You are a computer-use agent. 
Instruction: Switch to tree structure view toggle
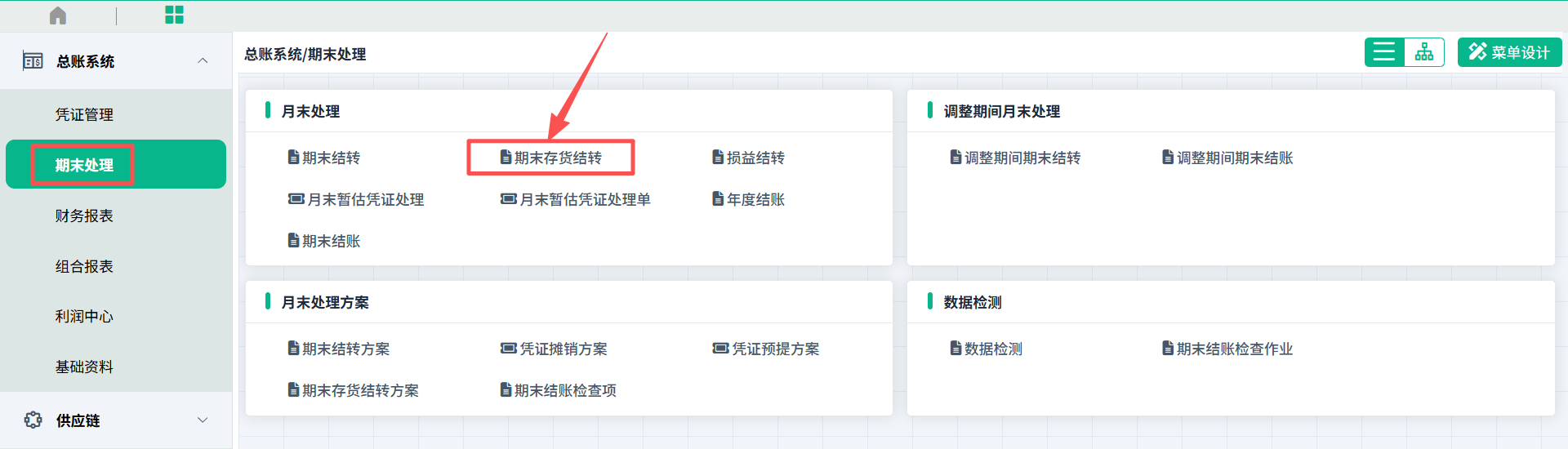1424,52
